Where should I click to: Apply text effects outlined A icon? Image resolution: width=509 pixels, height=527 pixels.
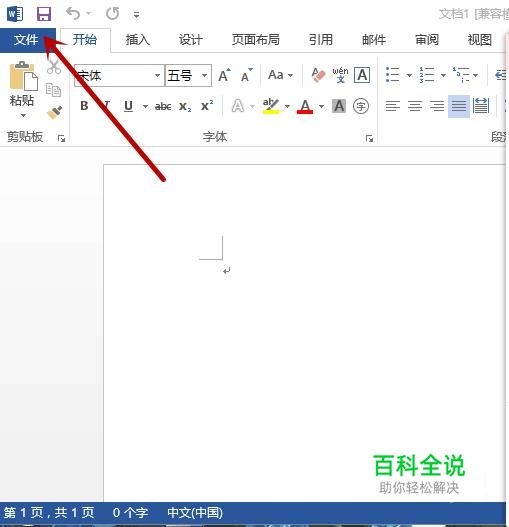pyautogui.click(x=238, y=106)
